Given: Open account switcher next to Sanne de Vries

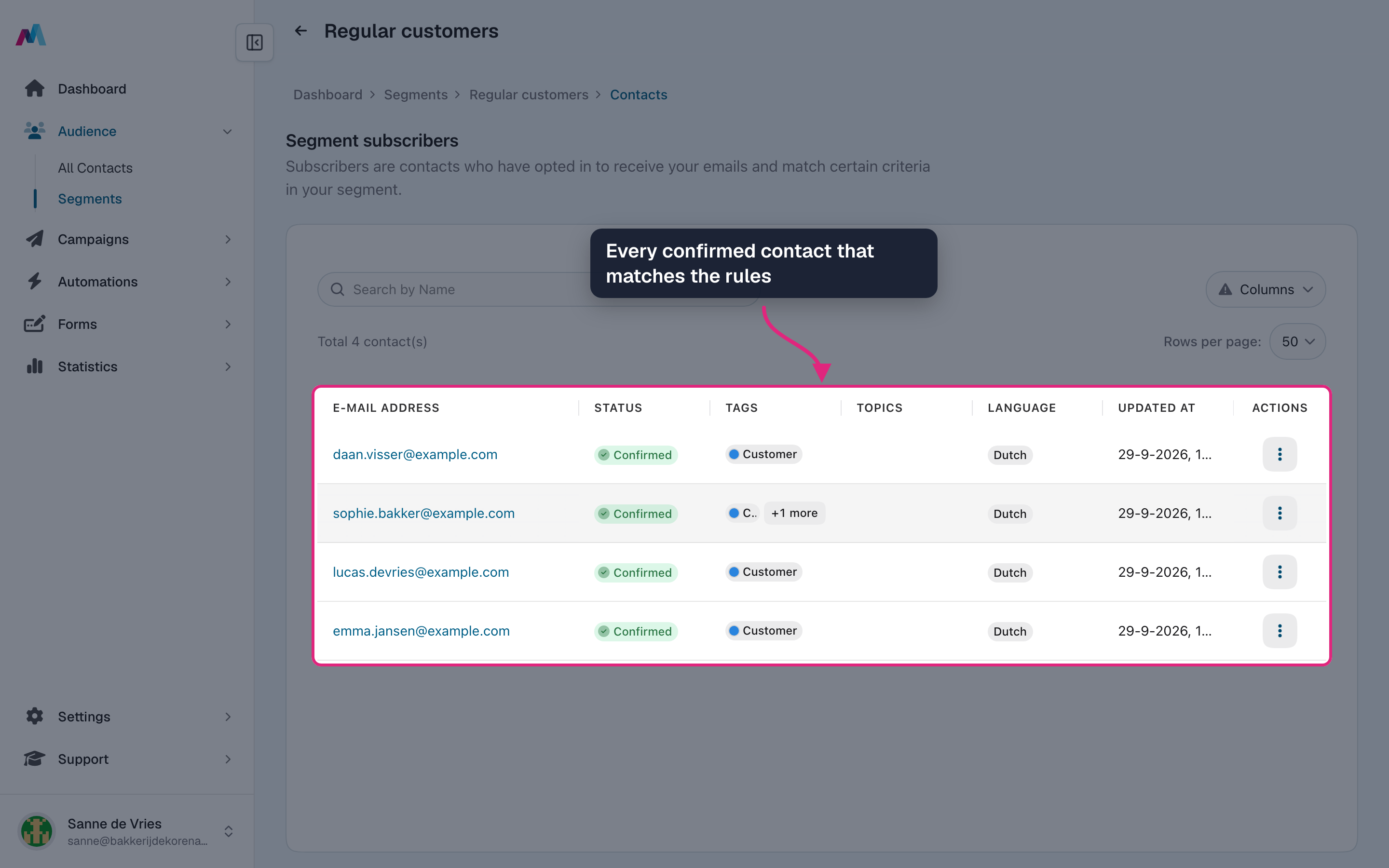Looking at the screenshot, I should (x=229, y=831).
